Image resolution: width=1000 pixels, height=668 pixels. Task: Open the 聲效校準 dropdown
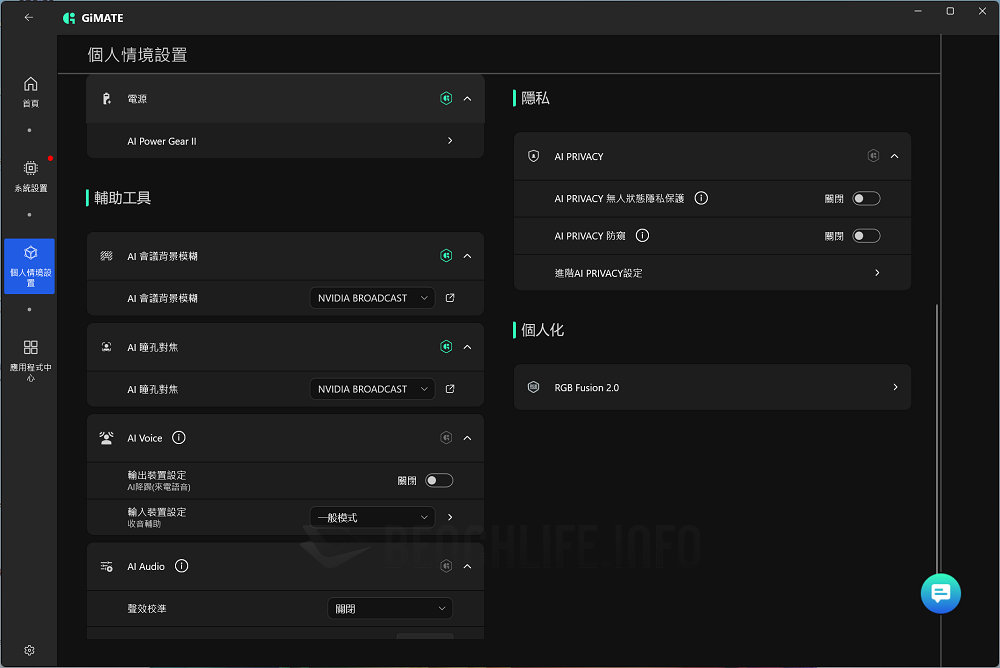tap(390, 608)
